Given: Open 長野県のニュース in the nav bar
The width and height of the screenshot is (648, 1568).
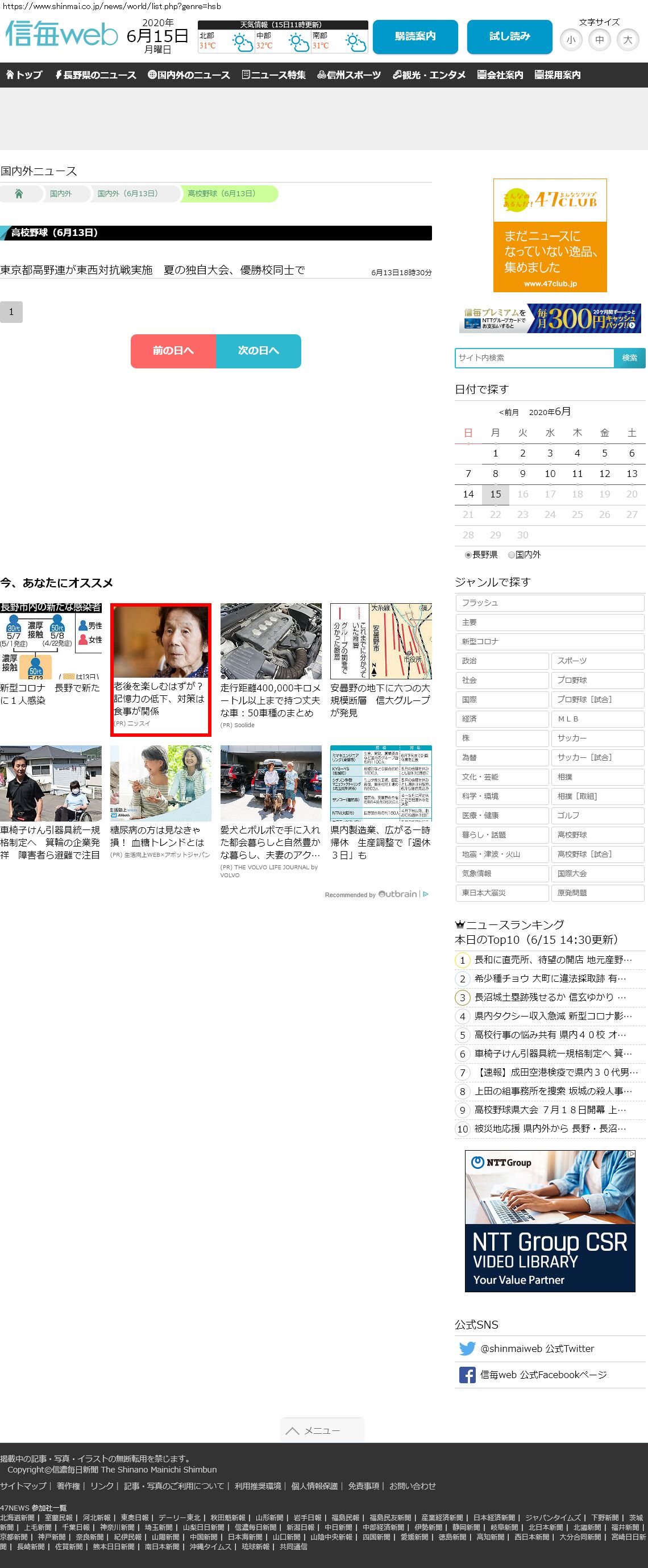Looking at the screenshot, I should (x=95, y=75).
